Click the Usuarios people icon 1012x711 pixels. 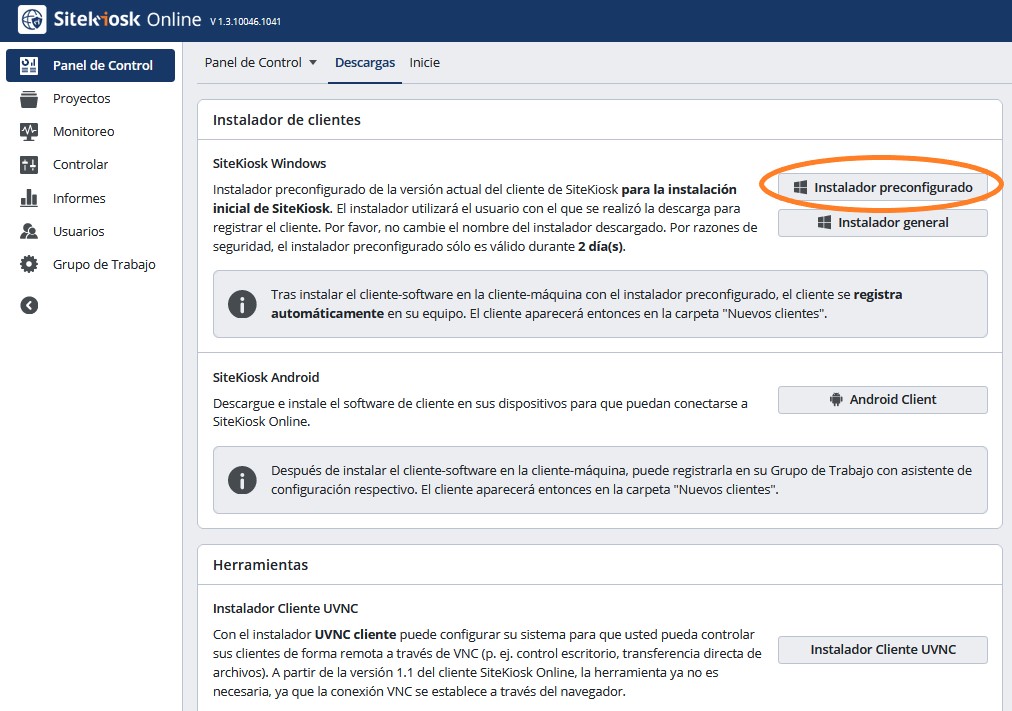tap(30, 231)
